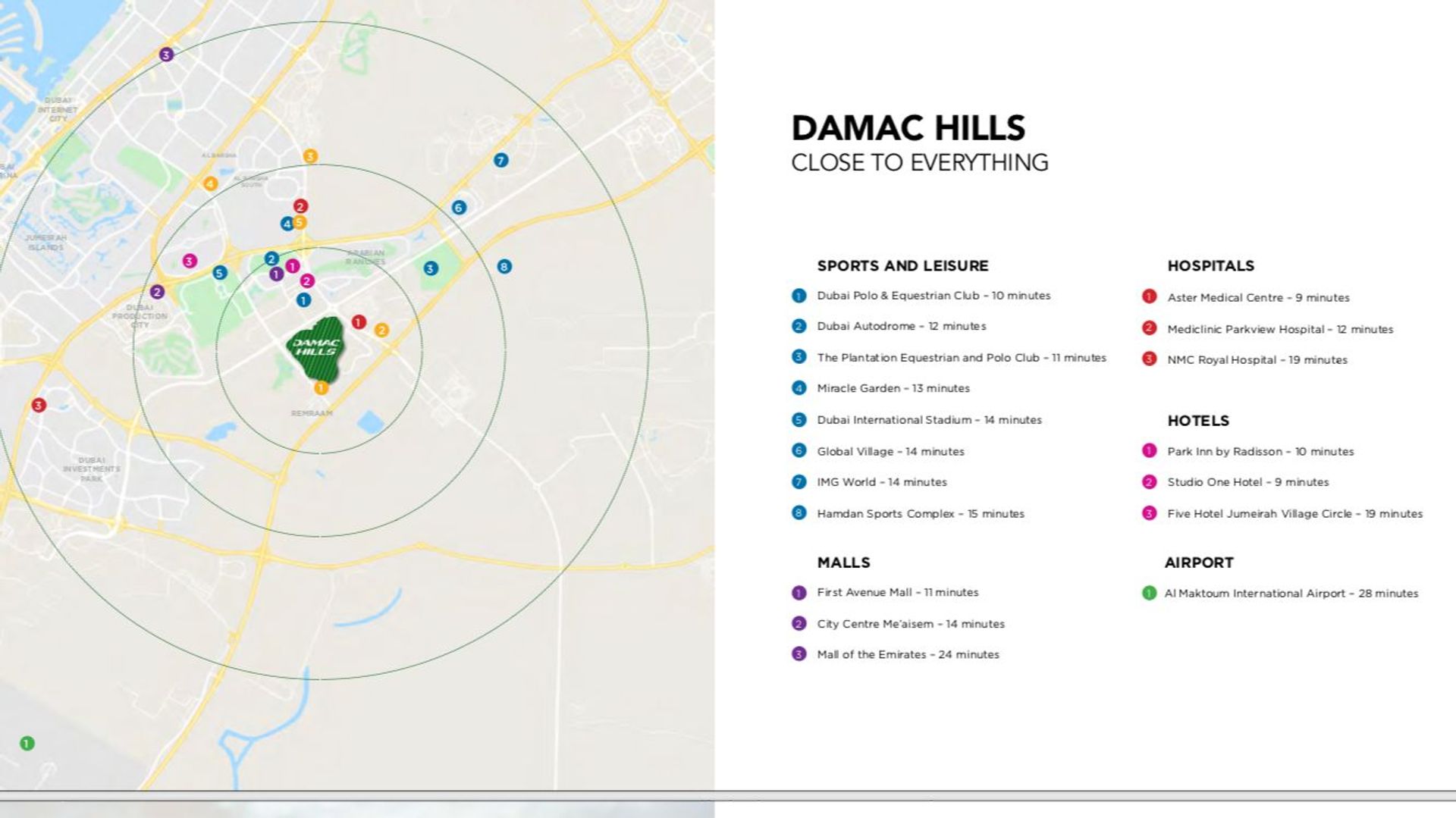
Task: Click the 'CLOSE TO EVERYTHING' subtitle
Action: [x=920, y=163]
